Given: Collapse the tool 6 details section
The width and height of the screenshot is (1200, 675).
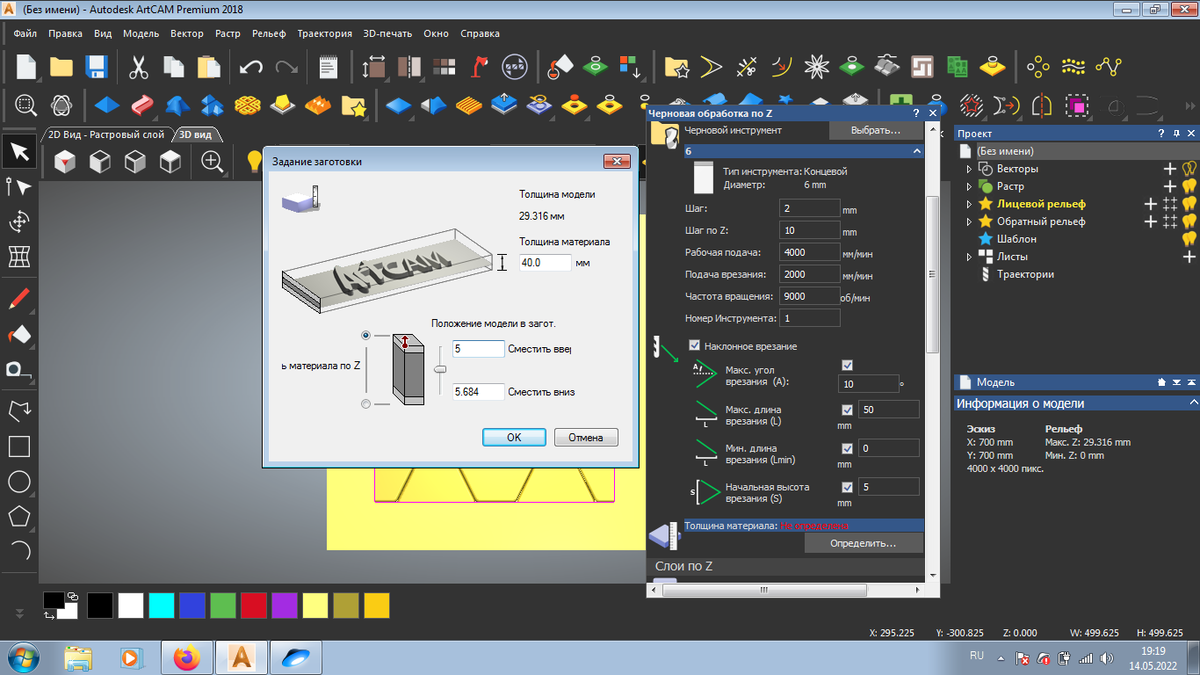Looking at the screenshot, I should (917, 151).
